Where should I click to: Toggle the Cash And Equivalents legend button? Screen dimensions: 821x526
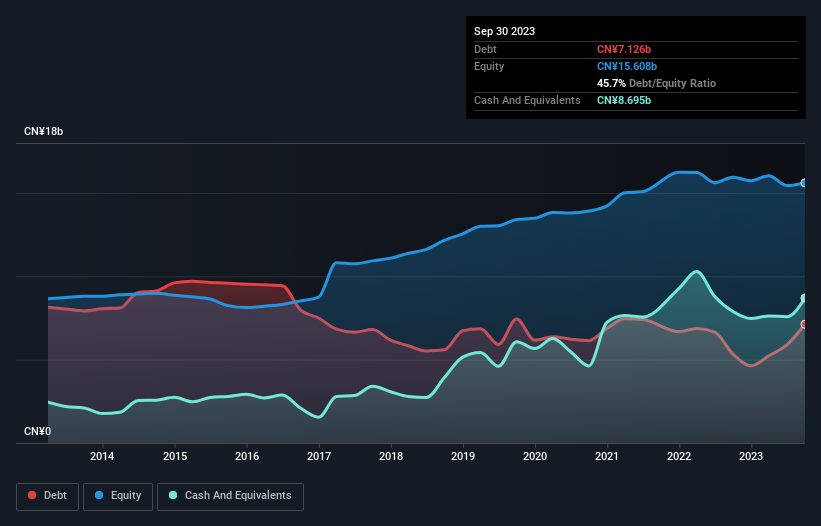[230, 496]
